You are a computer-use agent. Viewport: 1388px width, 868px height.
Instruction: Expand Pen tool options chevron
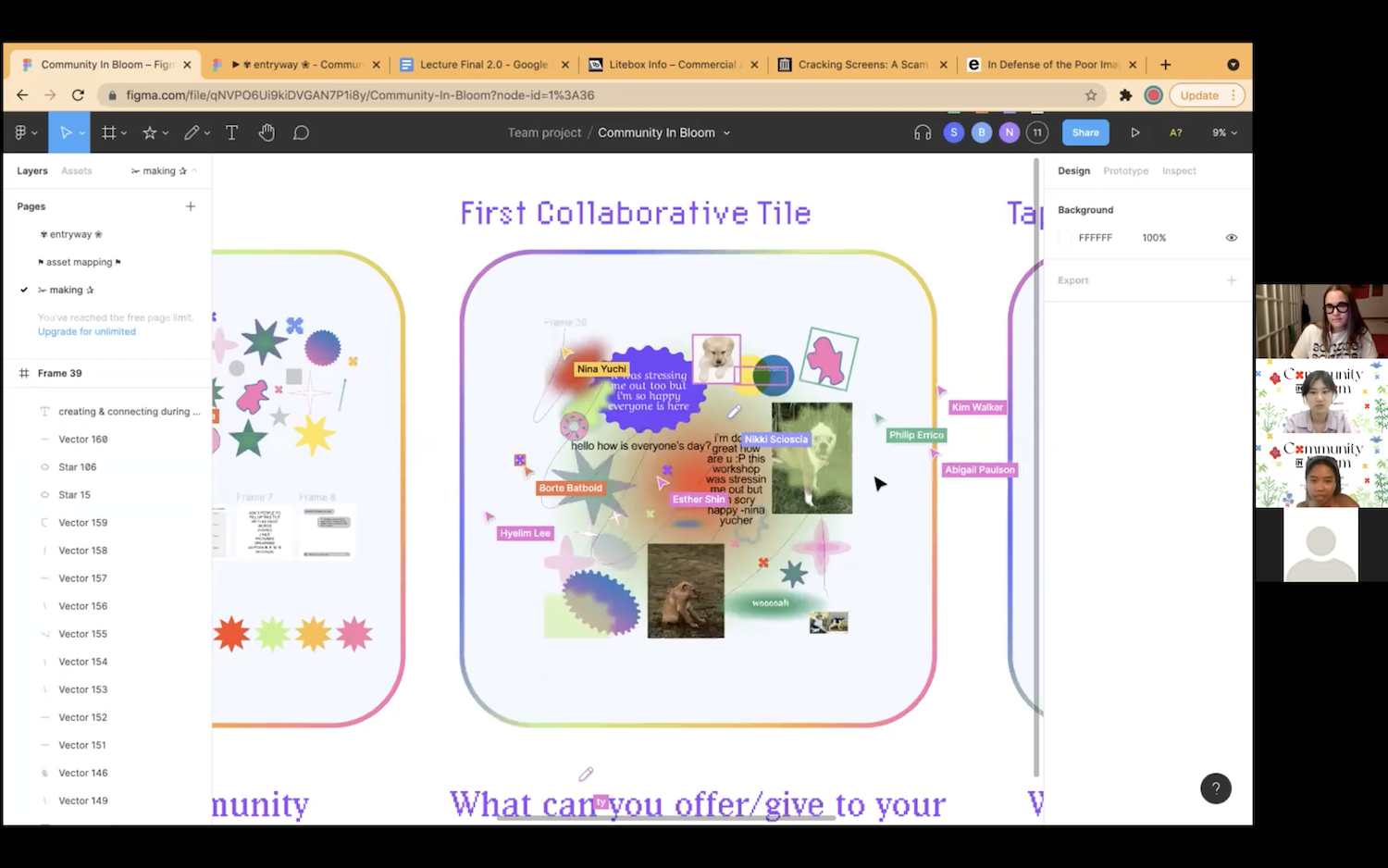pyautogui.click(x=207, y=133)
